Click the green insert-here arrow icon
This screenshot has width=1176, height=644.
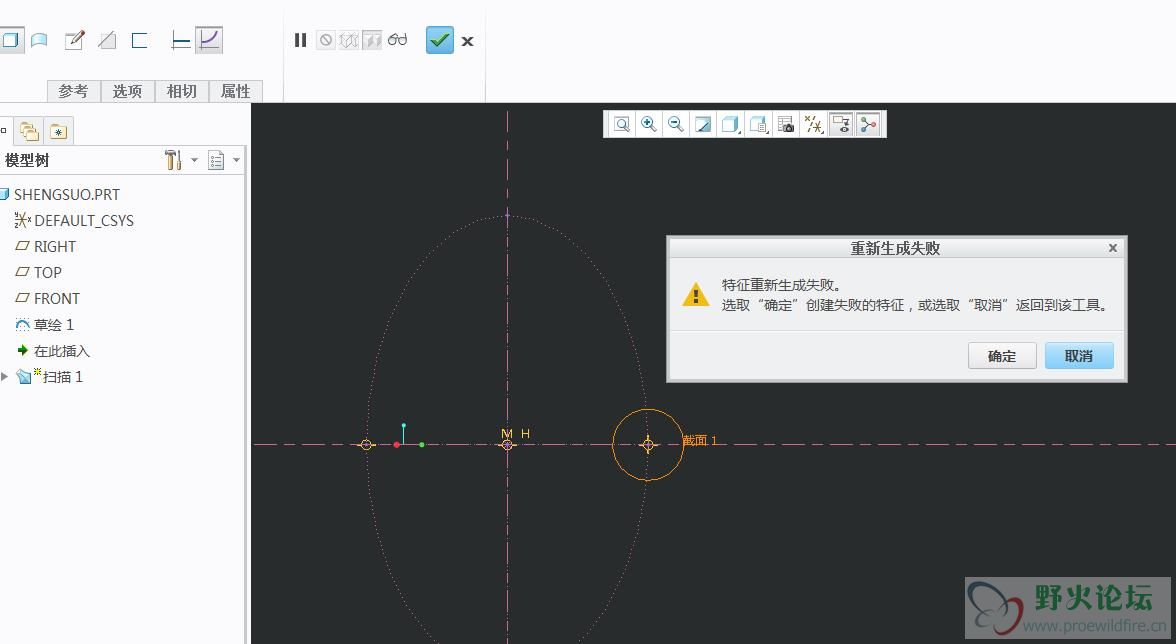[22, 350]
